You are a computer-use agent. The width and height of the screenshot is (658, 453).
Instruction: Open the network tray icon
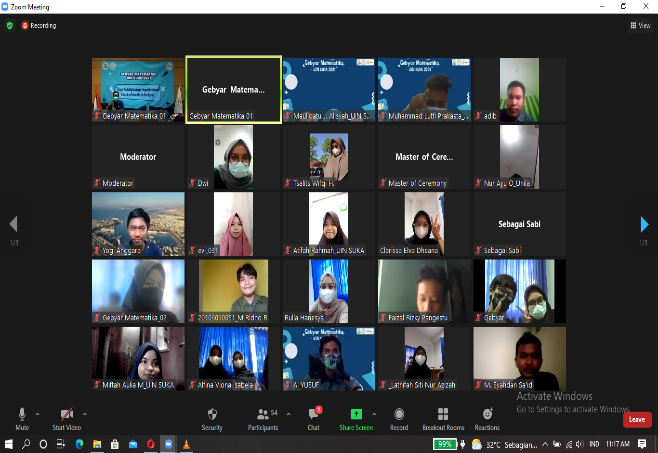[x=569, y=444]
